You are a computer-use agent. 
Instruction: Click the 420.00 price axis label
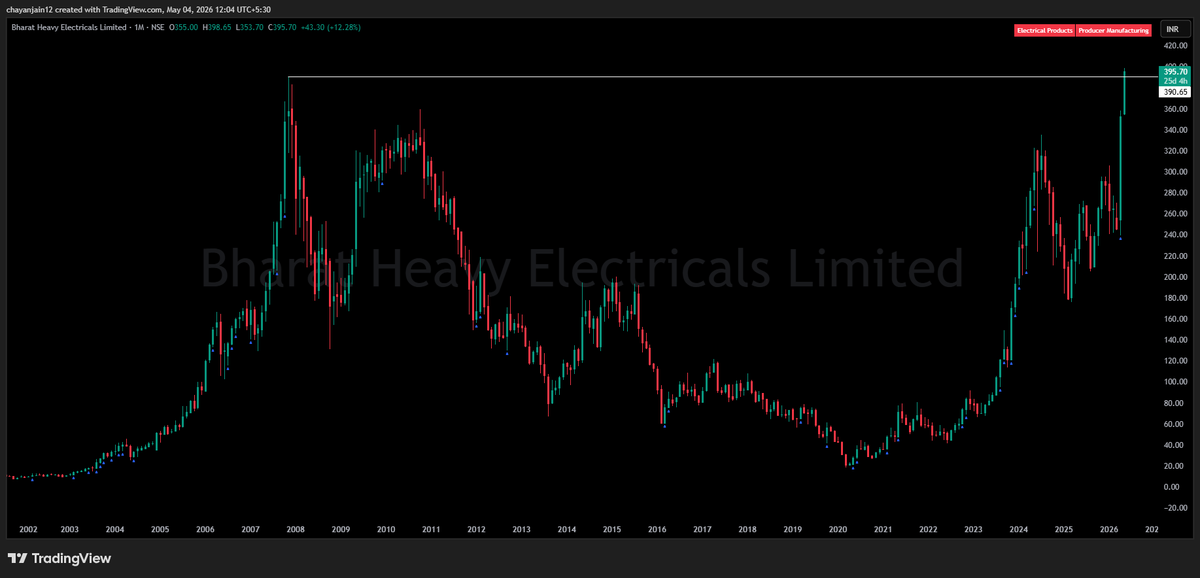[1175, 45]
